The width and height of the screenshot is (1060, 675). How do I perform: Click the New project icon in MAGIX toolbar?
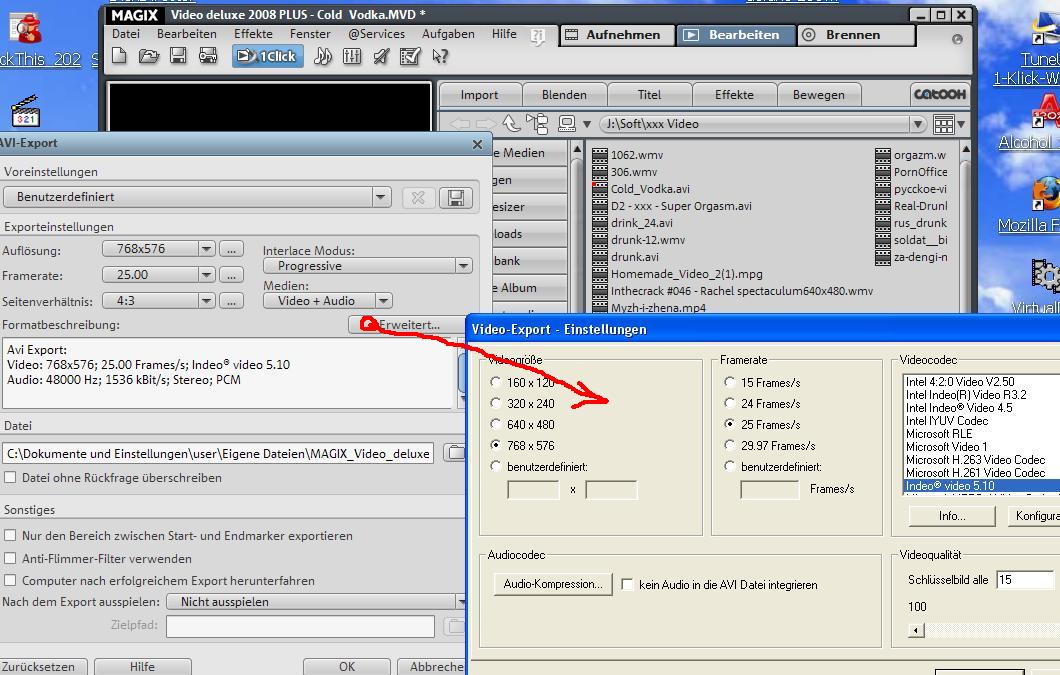[119, 56]
